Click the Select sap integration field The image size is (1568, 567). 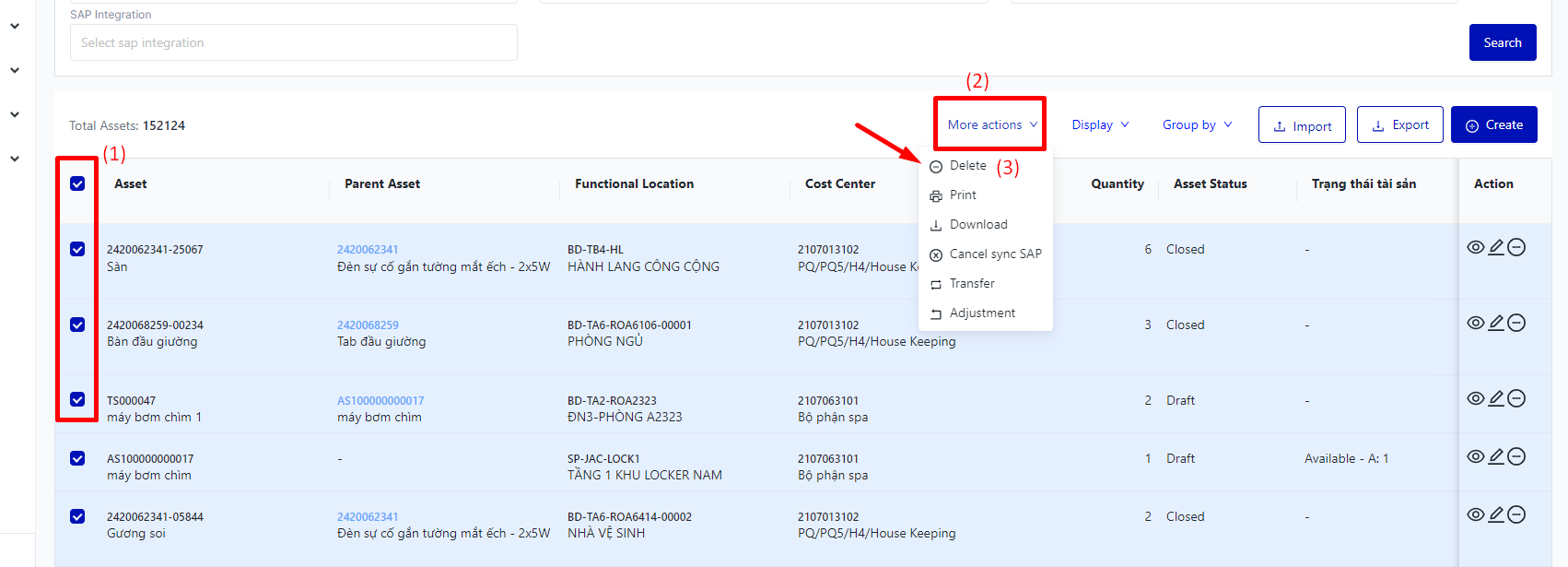pyautogui.click(x=293, y=42)
